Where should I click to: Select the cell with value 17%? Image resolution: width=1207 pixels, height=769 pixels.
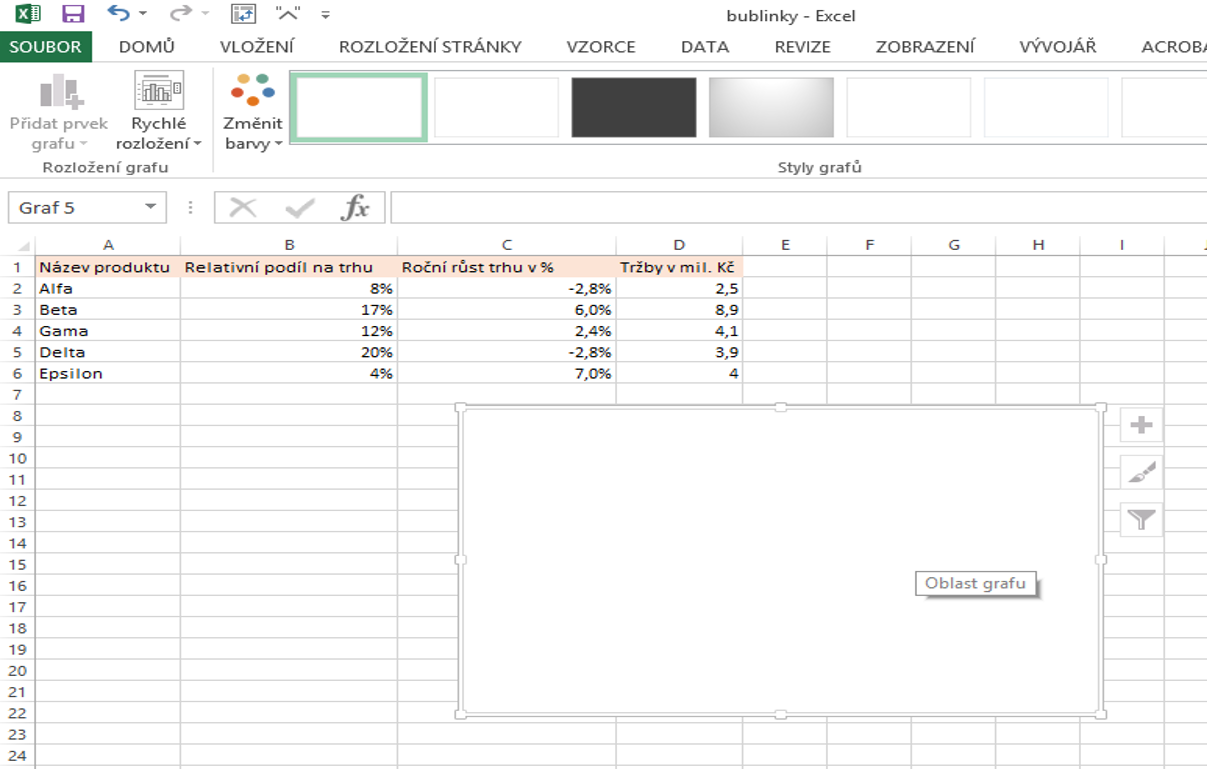[289, 309]
